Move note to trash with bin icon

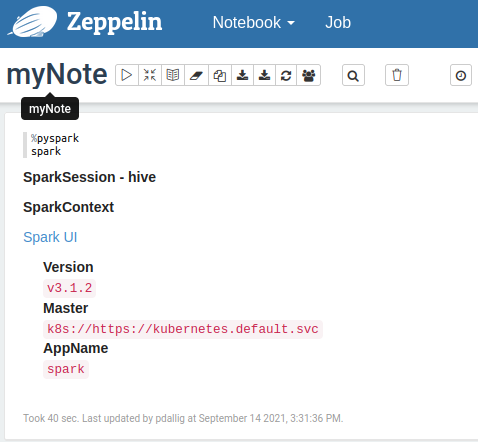click(397, 75)
